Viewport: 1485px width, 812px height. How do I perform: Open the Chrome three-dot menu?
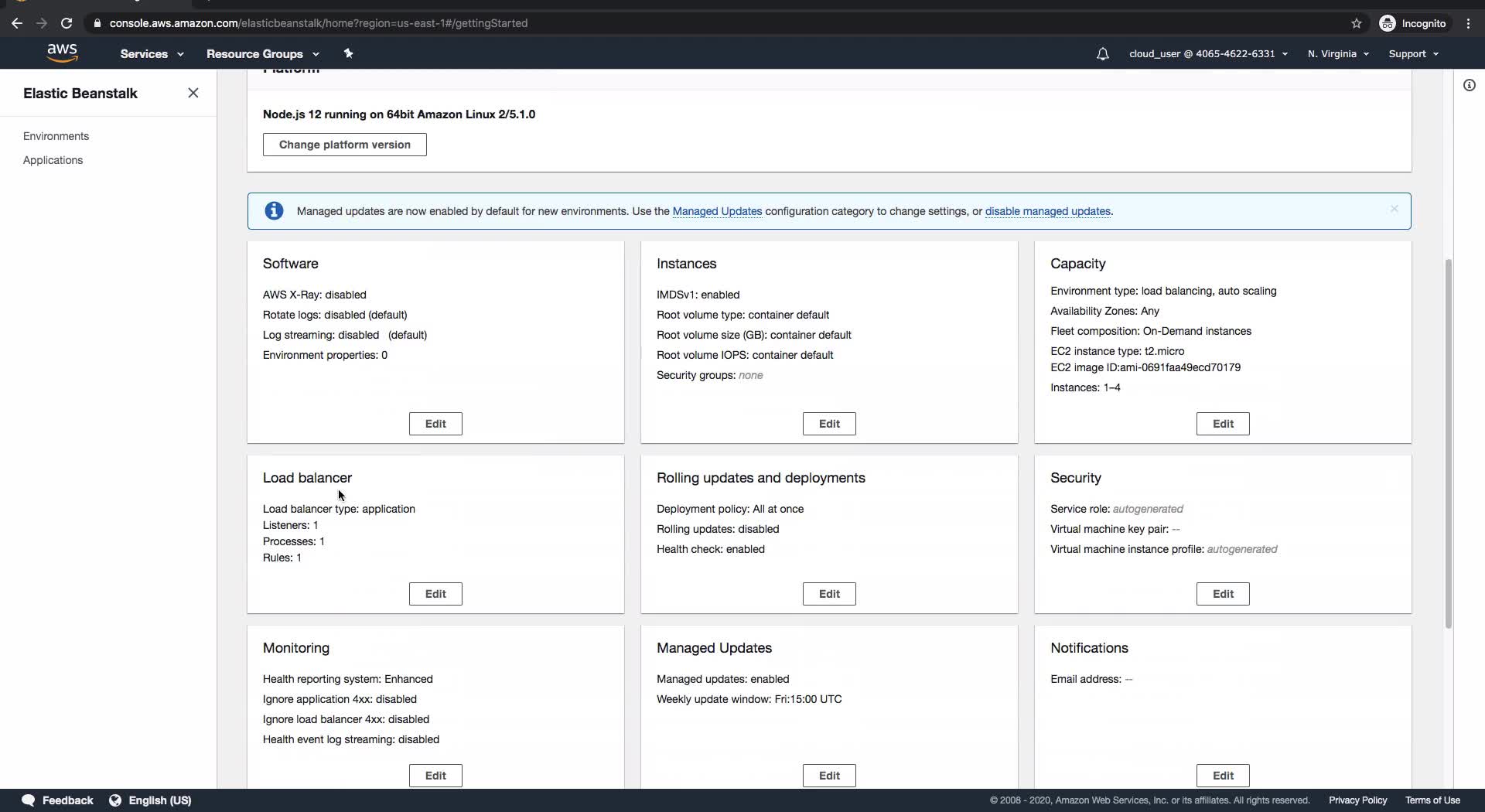(1468, 23)
